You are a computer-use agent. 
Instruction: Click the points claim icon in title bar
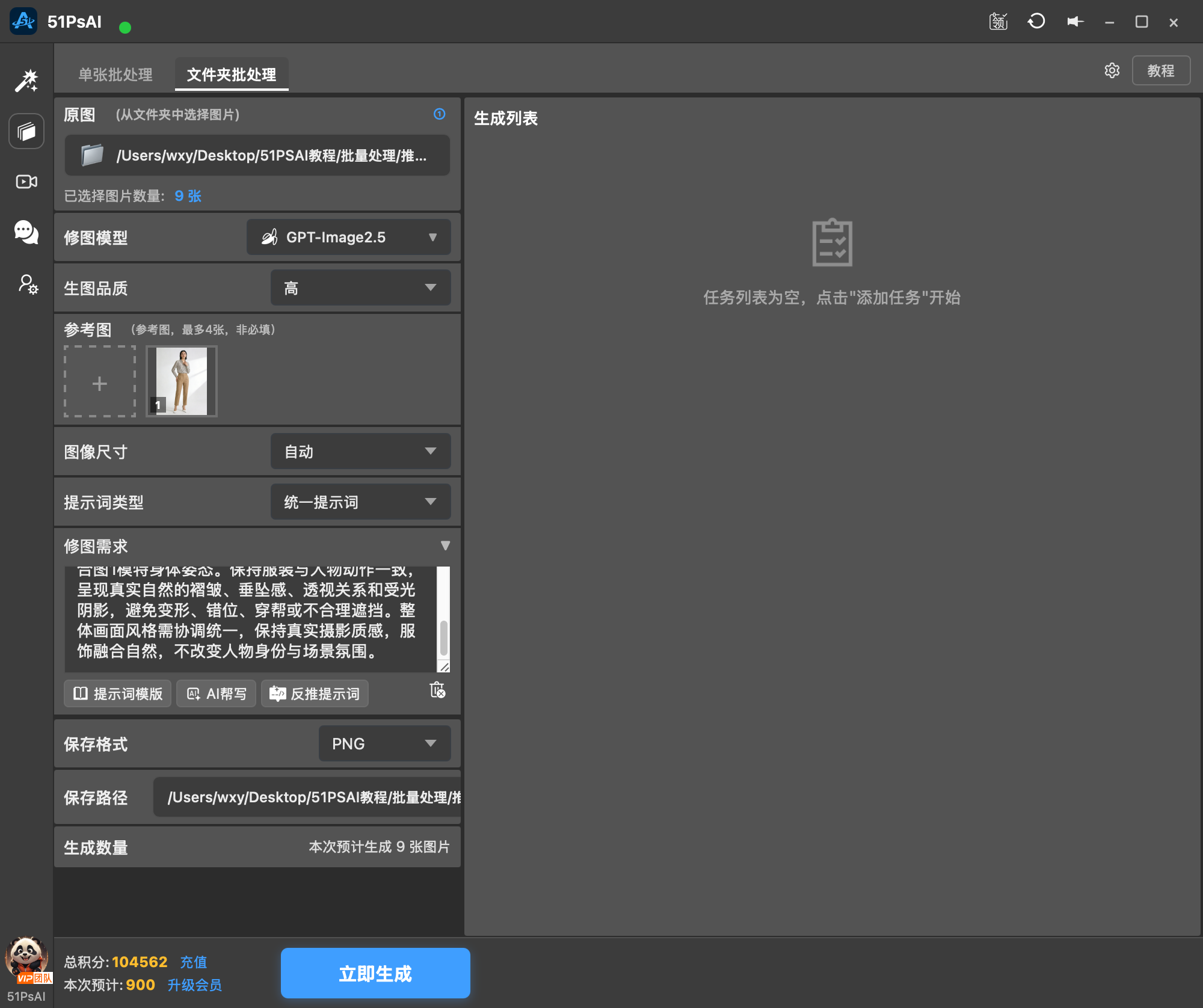998,22
